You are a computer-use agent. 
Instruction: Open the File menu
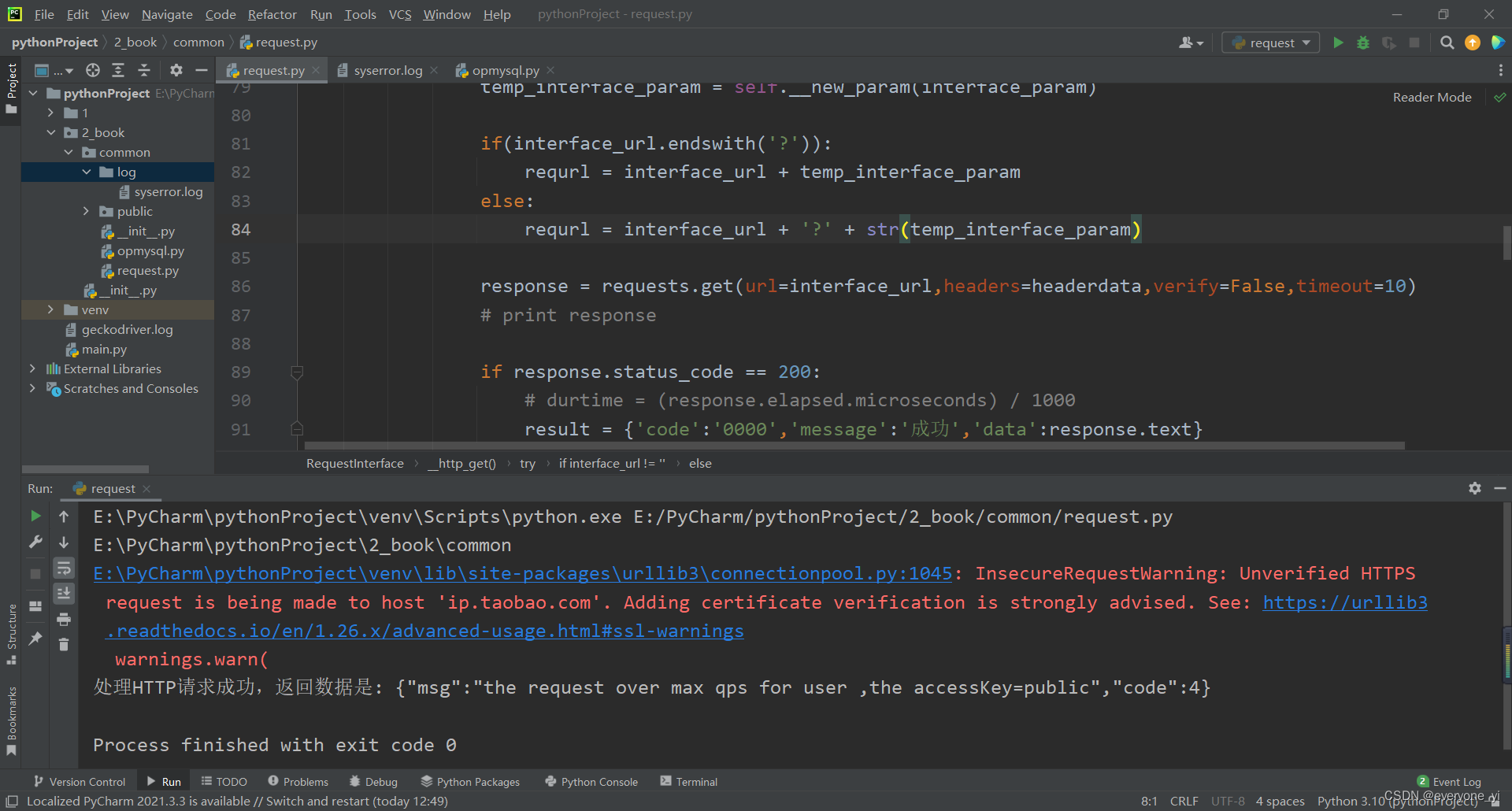44,14
